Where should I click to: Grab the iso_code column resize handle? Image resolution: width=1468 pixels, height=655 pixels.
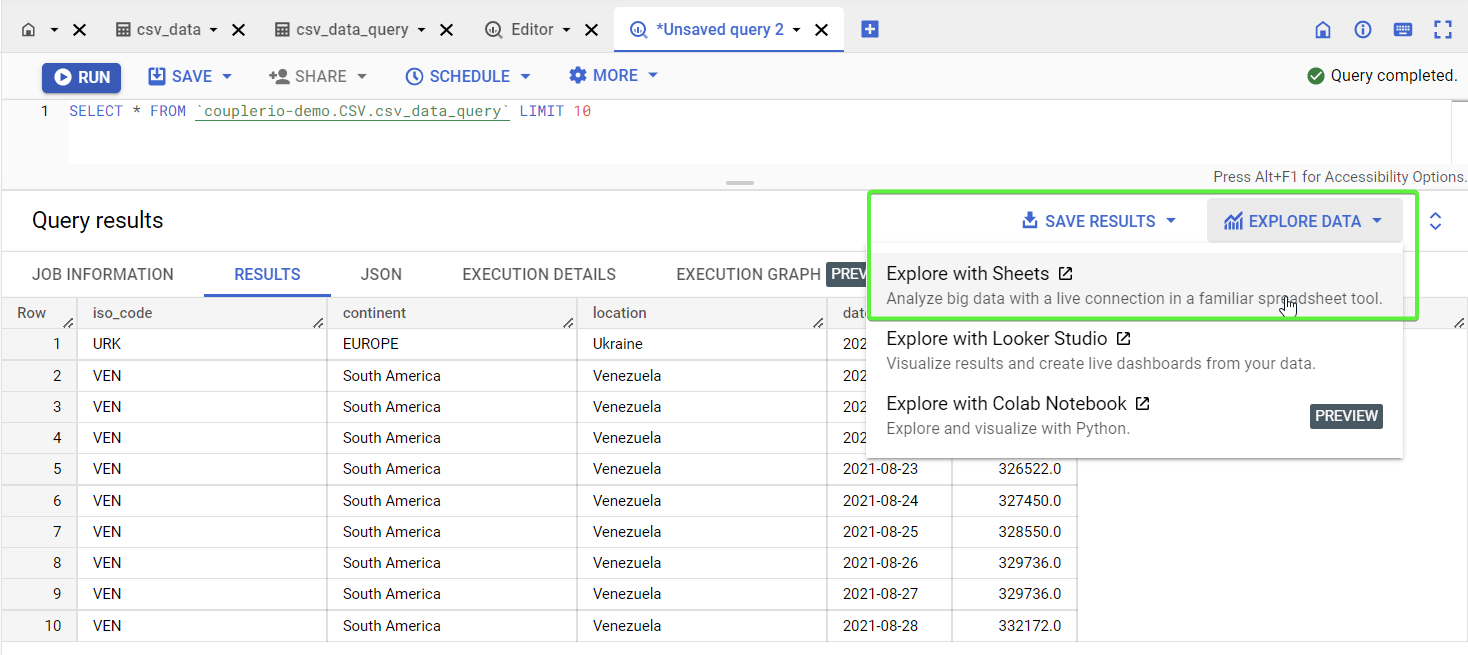[319, 322]
